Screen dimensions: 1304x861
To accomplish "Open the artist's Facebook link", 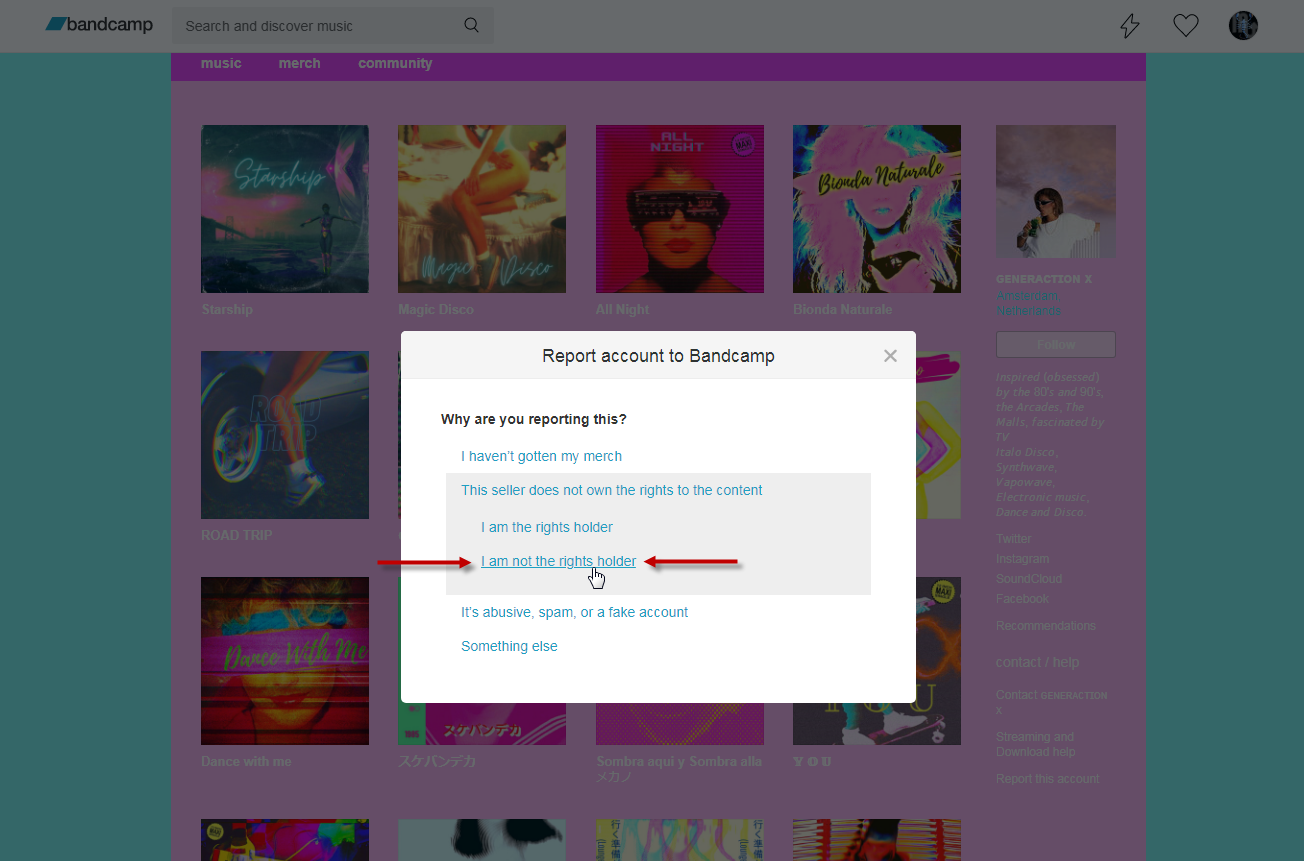I will pyautogui.click(x=1023, y=599).
